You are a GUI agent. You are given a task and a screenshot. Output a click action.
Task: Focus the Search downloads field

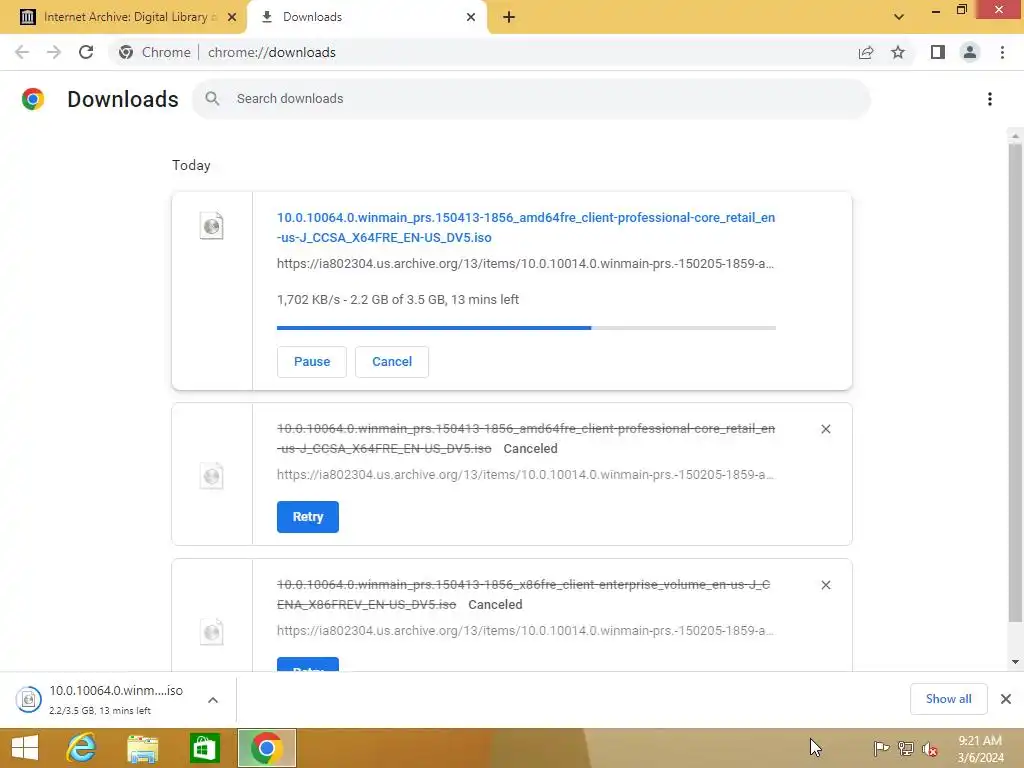point(532,99)
